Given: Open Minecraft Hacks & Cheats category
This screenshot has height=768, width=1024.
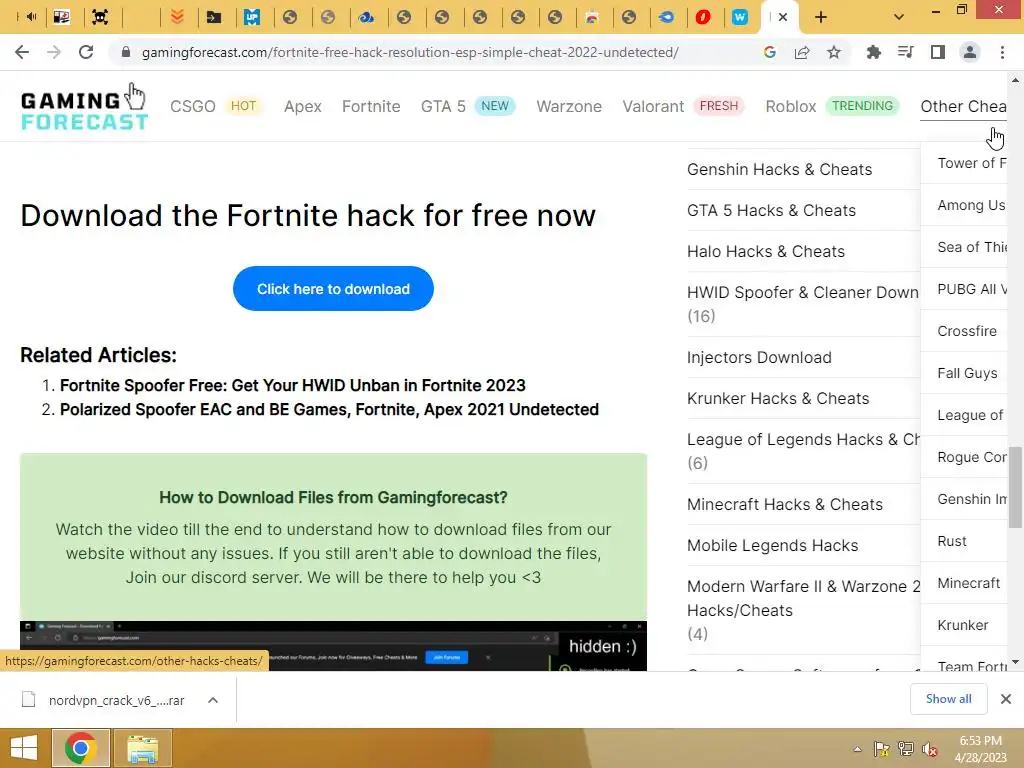Looking at the screenshot, I should tap(784, 504).
